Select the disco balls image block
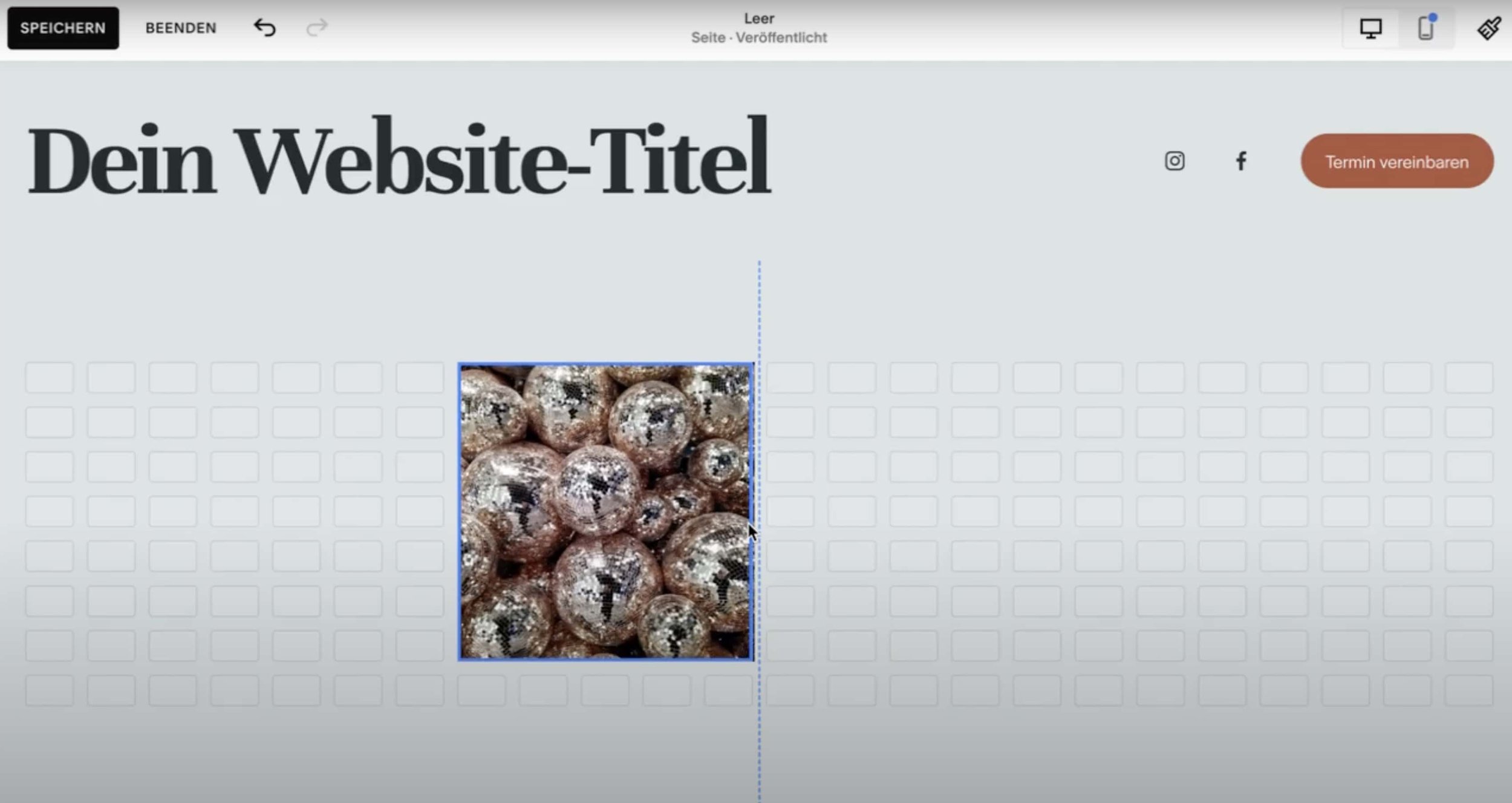 (605, 511)
